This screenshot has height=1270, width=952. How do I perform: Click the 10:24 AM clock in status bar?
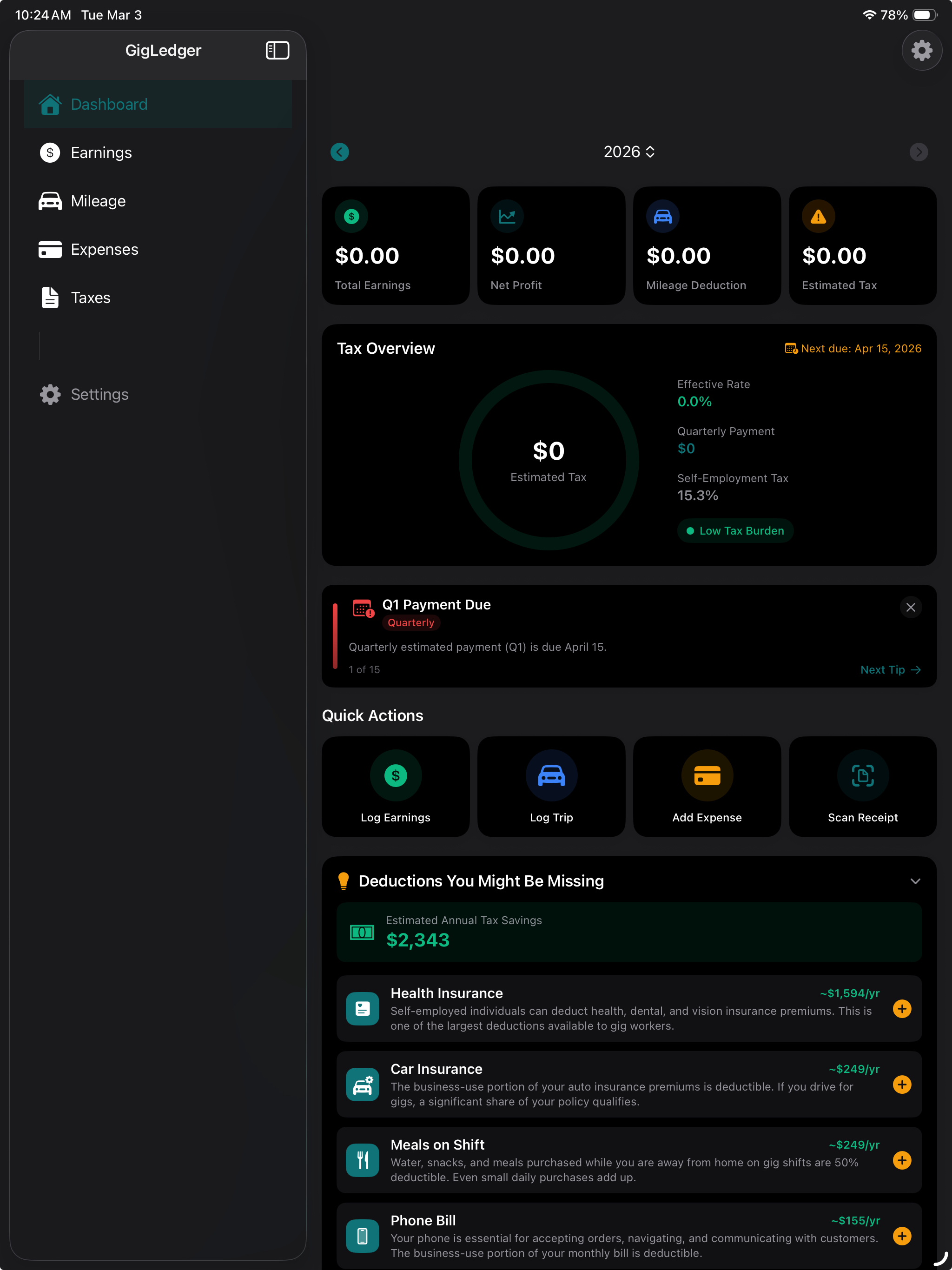43,15
